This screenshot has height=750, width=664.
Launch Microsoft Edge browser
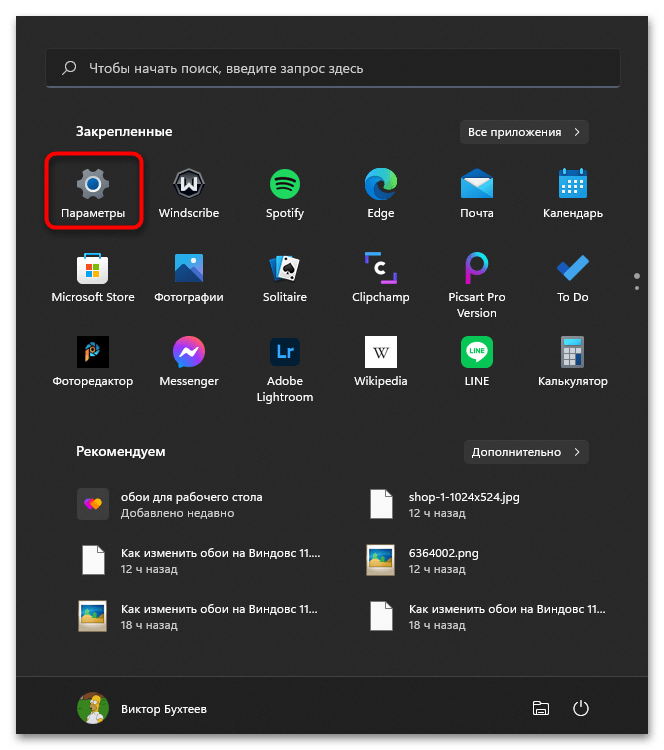click(x=381, y=192)
